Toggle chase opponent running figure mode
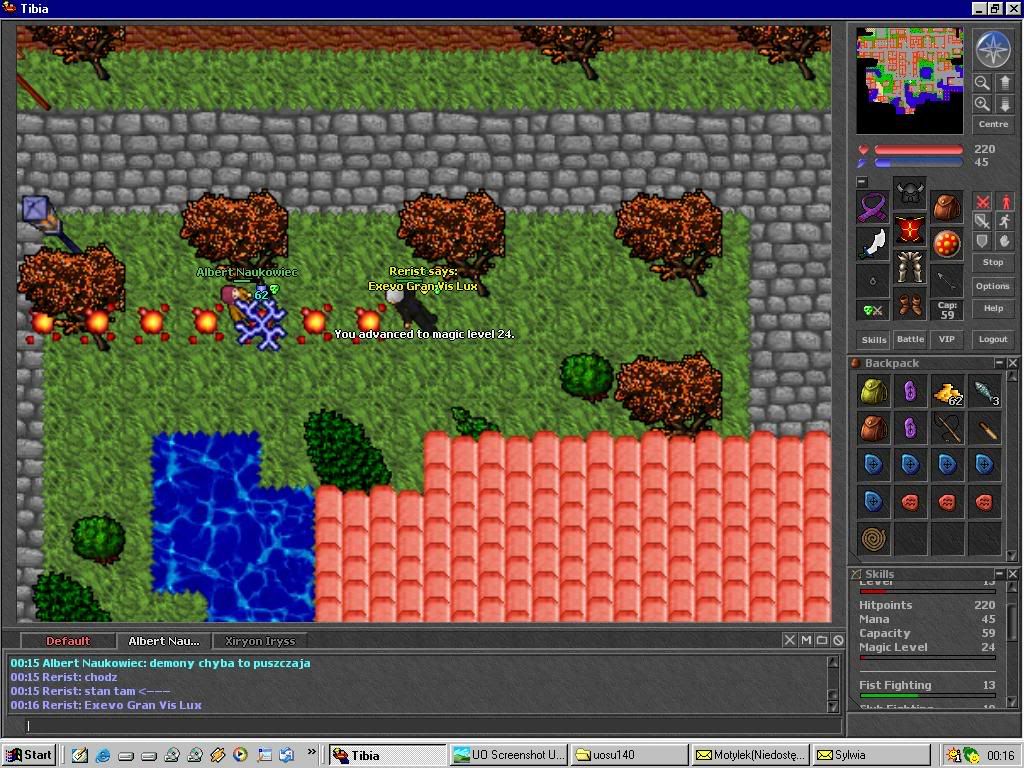 click(1005, 221)
